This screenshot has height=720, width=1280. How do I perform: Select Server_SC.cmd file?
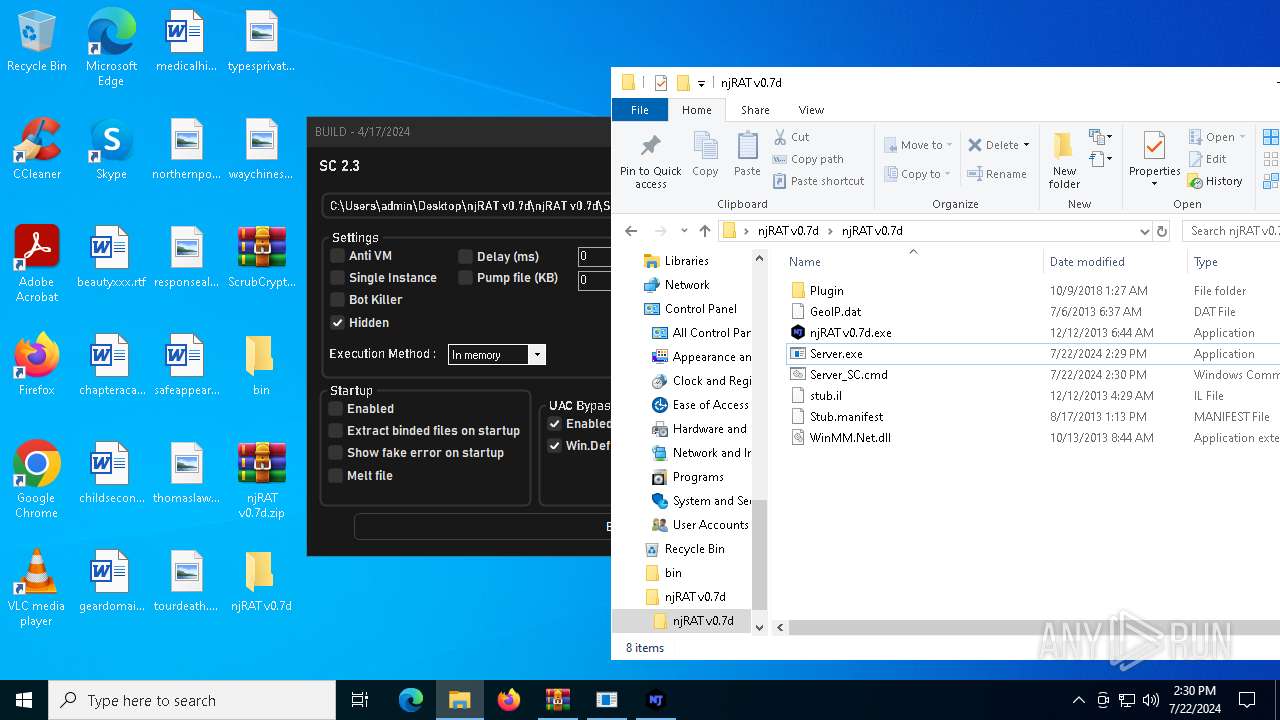(848, 375)
